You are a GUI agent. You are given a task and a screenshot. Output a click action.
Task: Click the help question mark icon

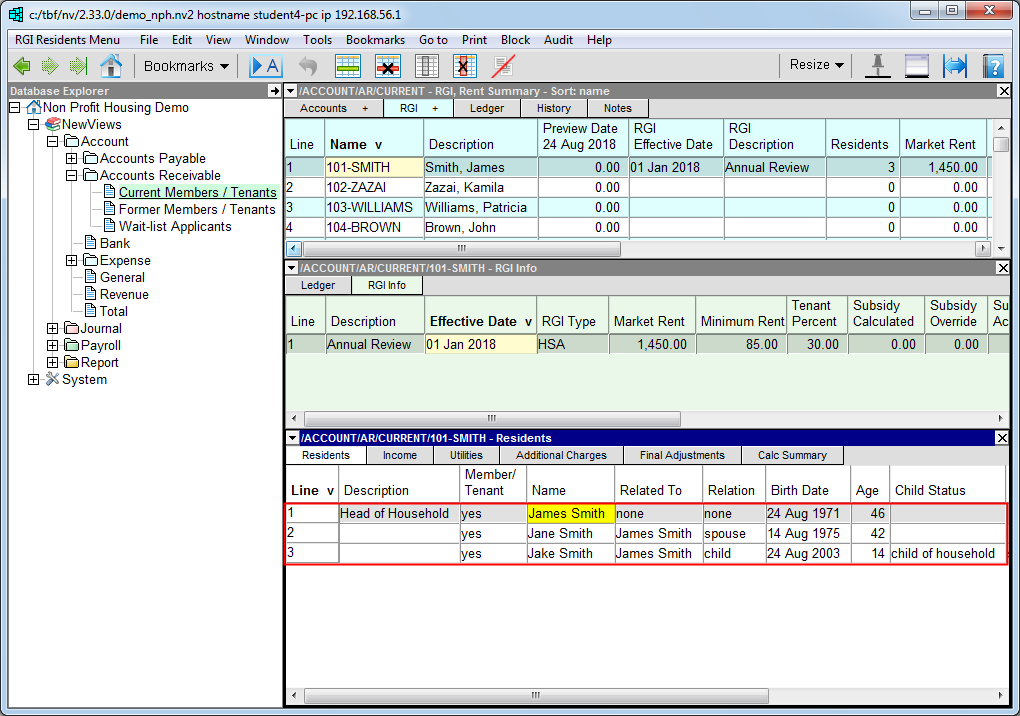(992, 66)
